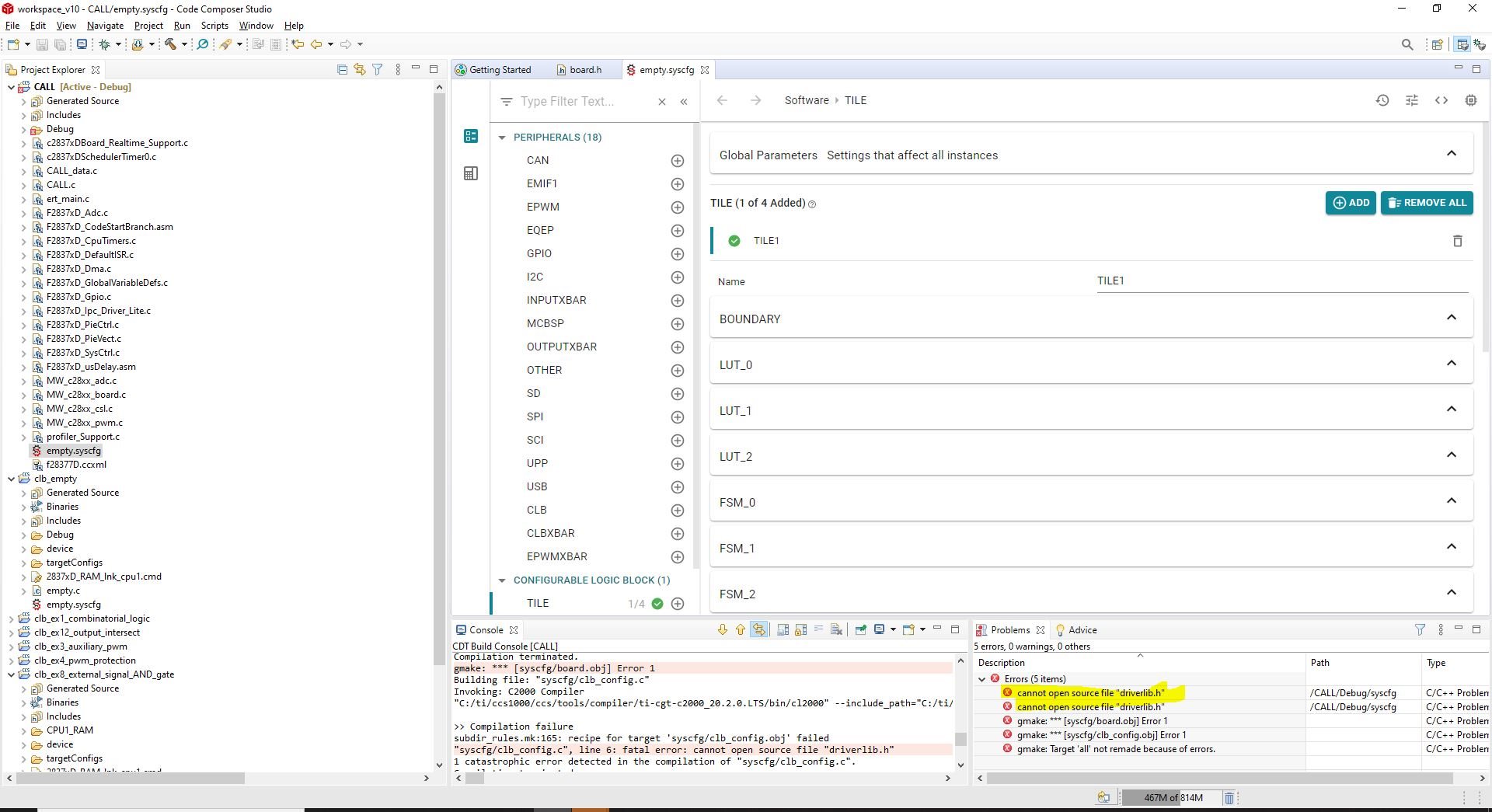This screenshot has height=812, width=1492.
Task: Open the Project menu
Action: [x=148, y=26]
